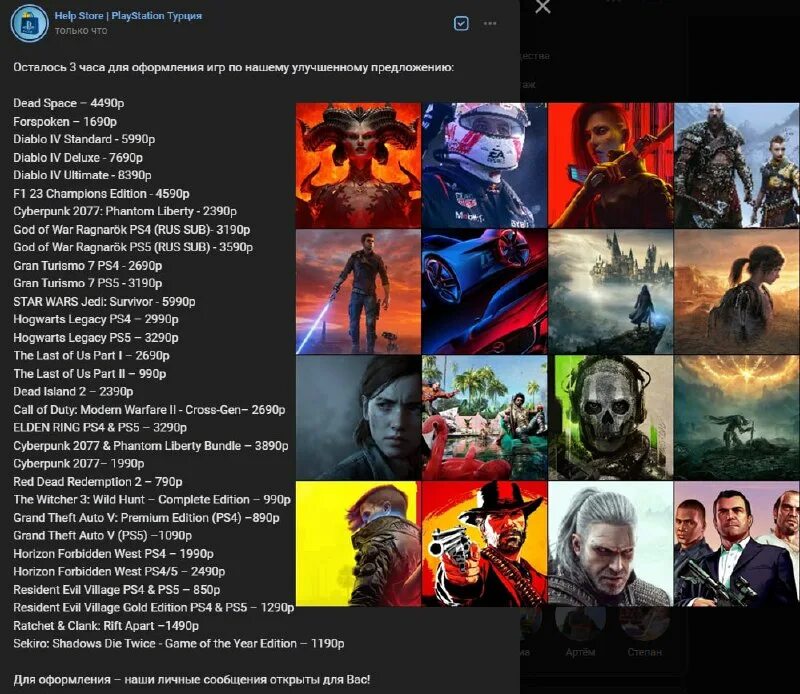Click the 'Осталось 3 часа' opening sentence
The height and width of the screenshot is (694, 800).
point(234,67)
